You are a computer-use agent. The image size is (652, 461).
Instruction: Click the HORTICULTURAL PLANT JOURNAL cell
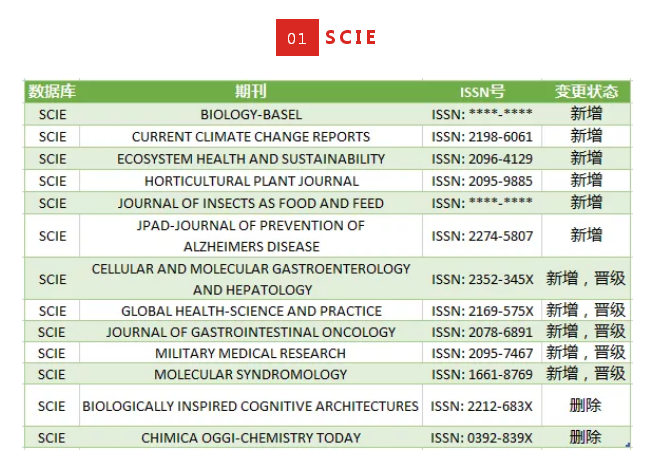(x=251, y=181)
